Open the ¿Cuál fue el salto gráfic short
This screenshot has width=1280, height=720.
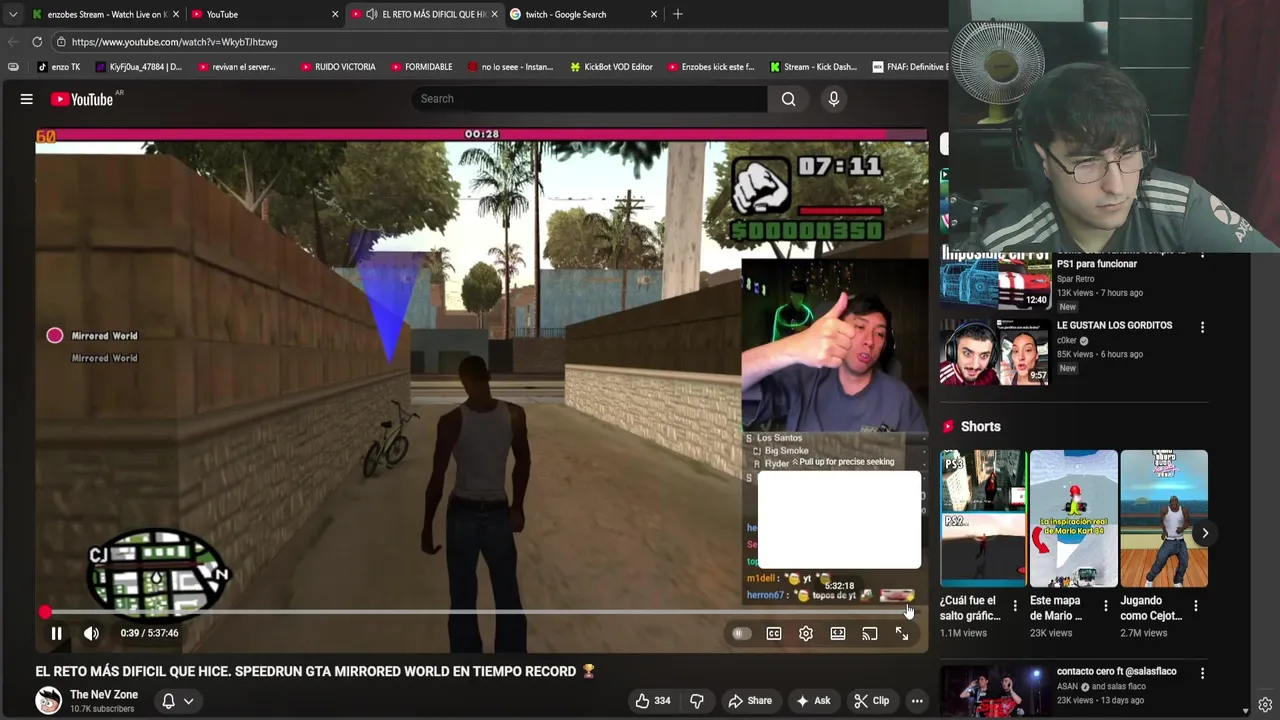pyautogui.click(x=983, y=518)
